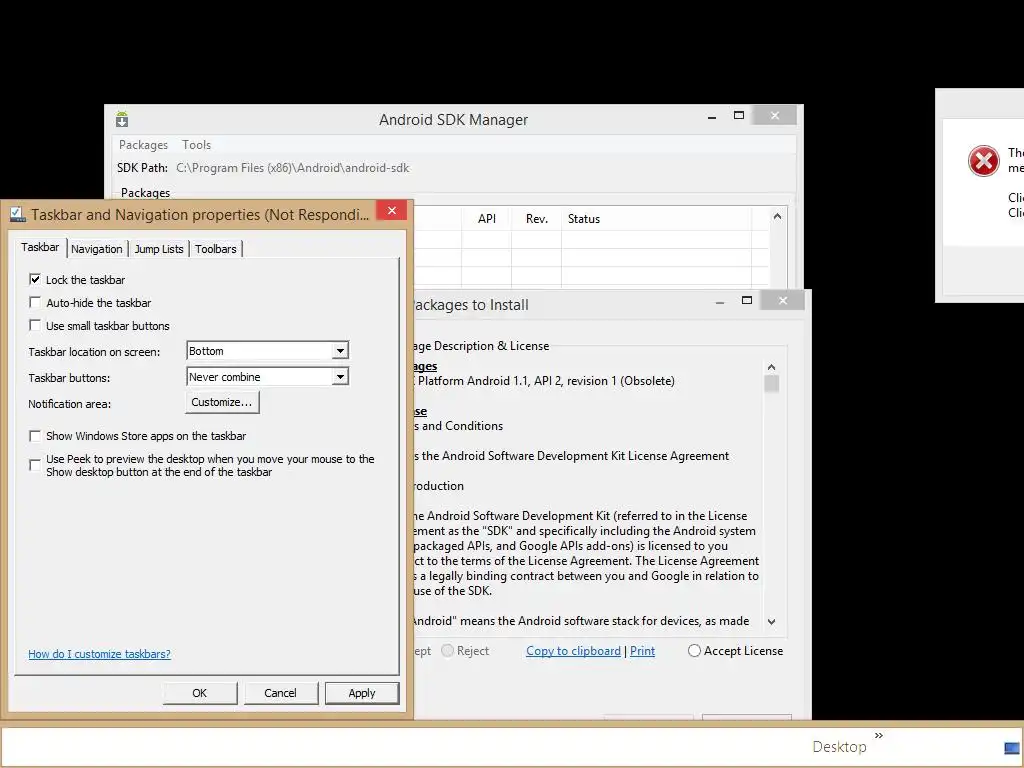
Task: Switch to the Toolbars tab
Action: pyautogui.click(x=216, y=249)
